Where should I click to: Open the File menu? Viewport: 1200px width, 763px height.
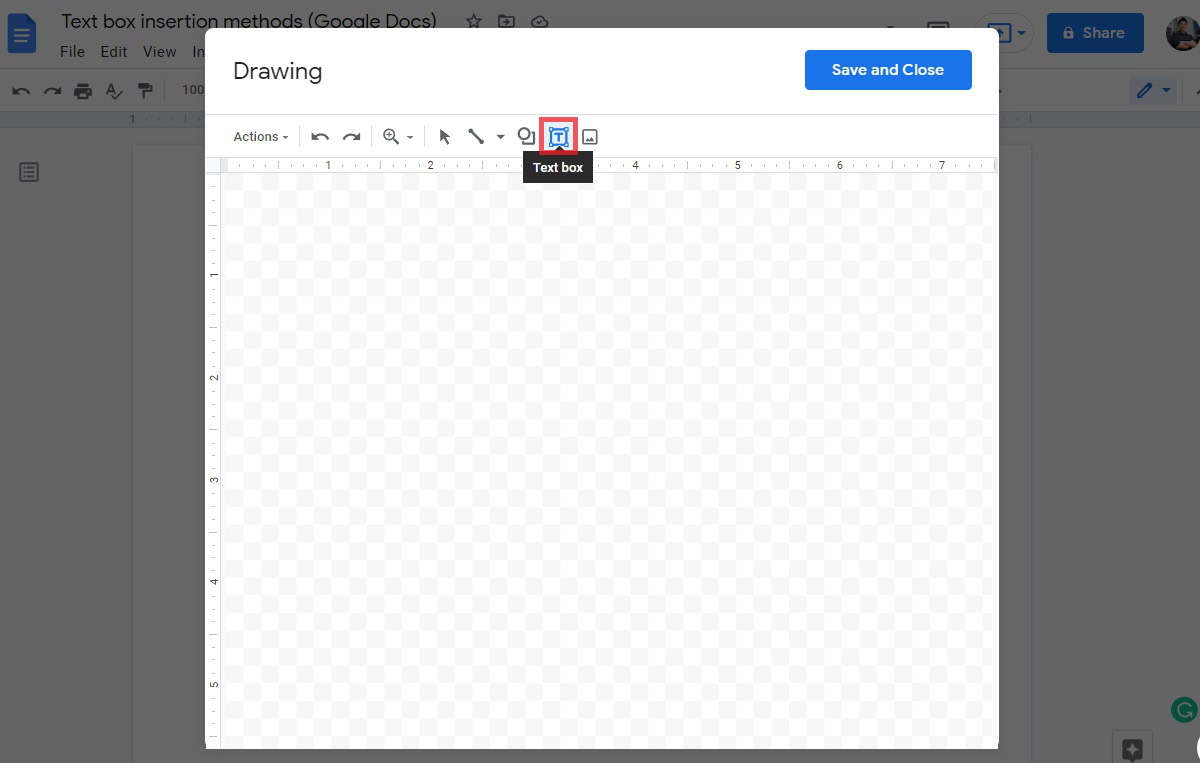(72, 52)
